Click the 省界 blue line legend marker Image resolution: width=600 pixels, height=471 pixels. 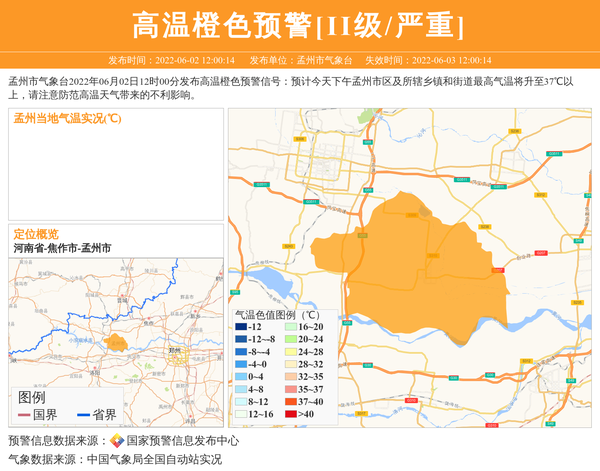tap(83, 415)
